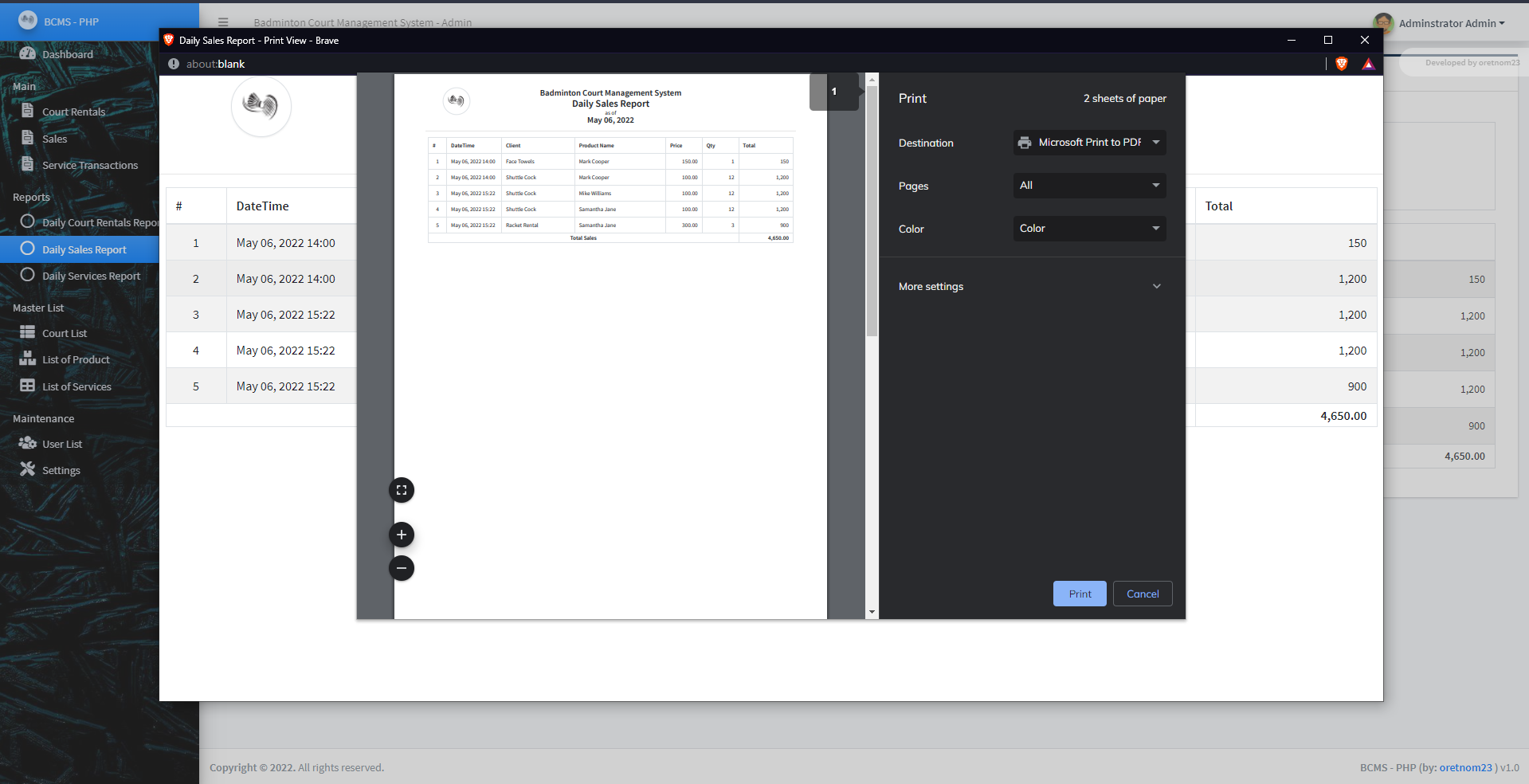This screenshot has height=784, width=1529.
Task: Toggle the sidebar with the hamburger icon
Action: (223, 22)
